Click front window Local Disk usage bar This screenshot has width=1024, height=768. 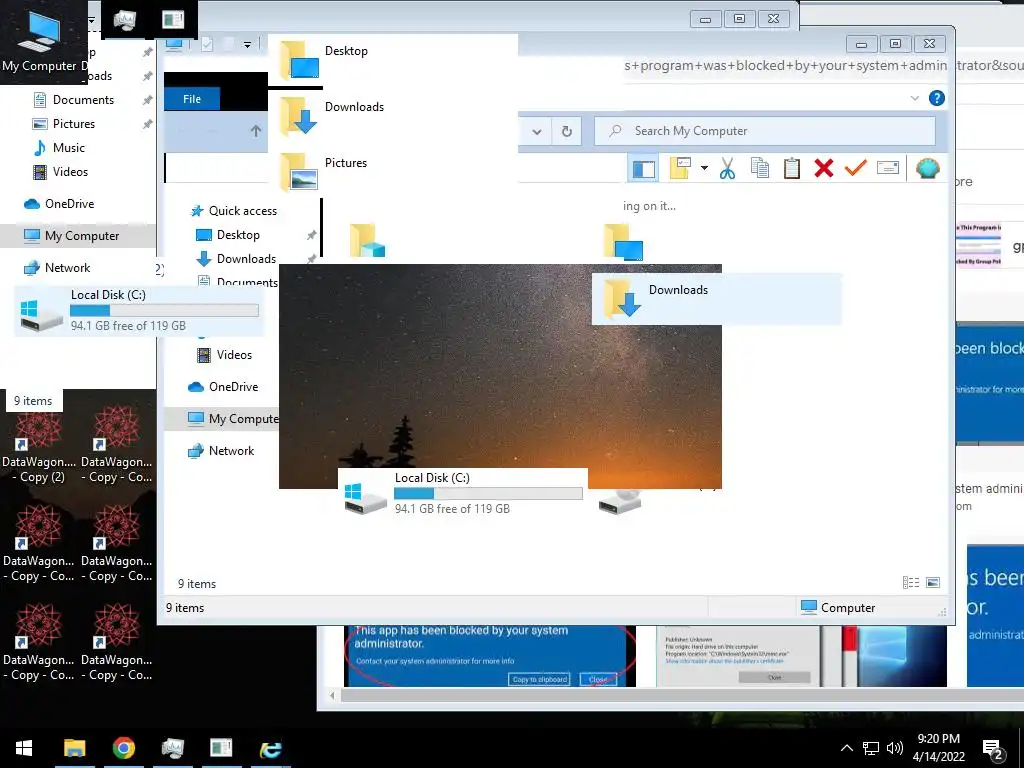(x=488, y=494)
